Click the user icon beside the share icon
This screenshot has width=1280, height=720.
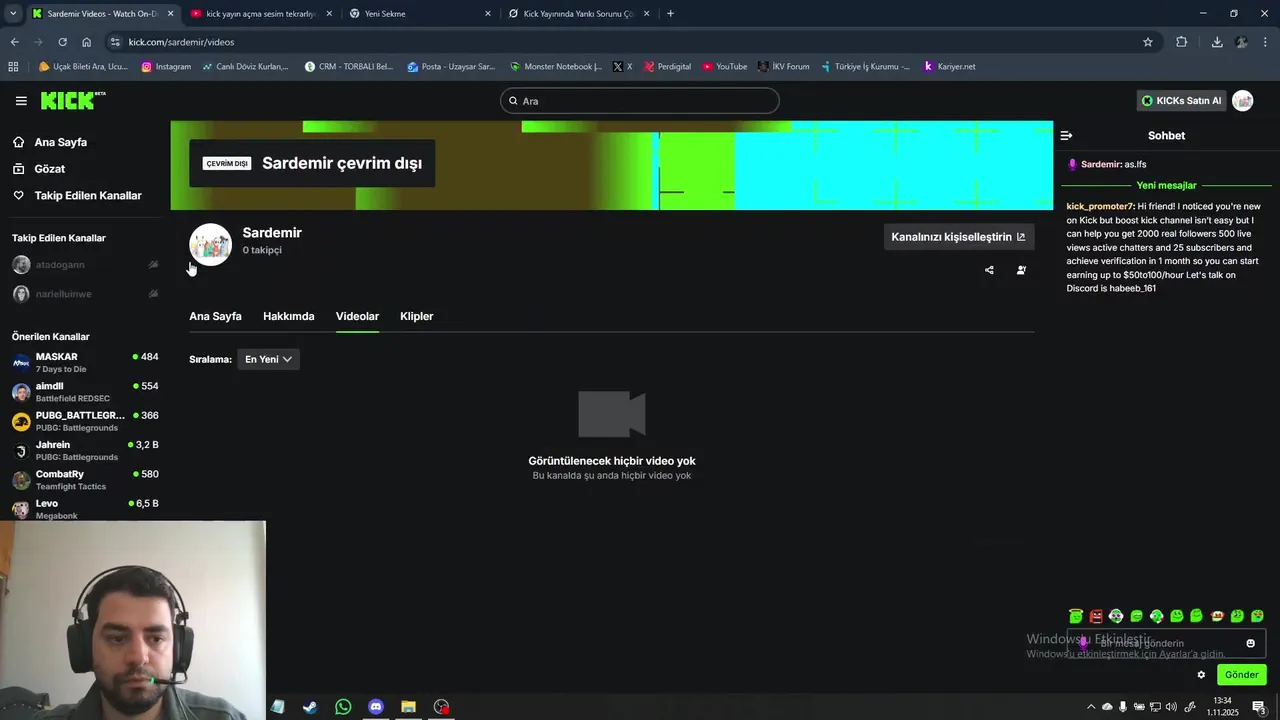(1021, 270)
